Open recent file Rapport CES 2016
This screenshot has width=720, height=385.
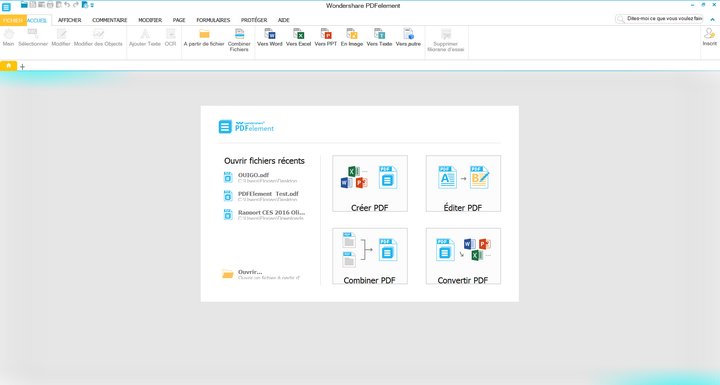pyautogui.click(x=264, y=215)
